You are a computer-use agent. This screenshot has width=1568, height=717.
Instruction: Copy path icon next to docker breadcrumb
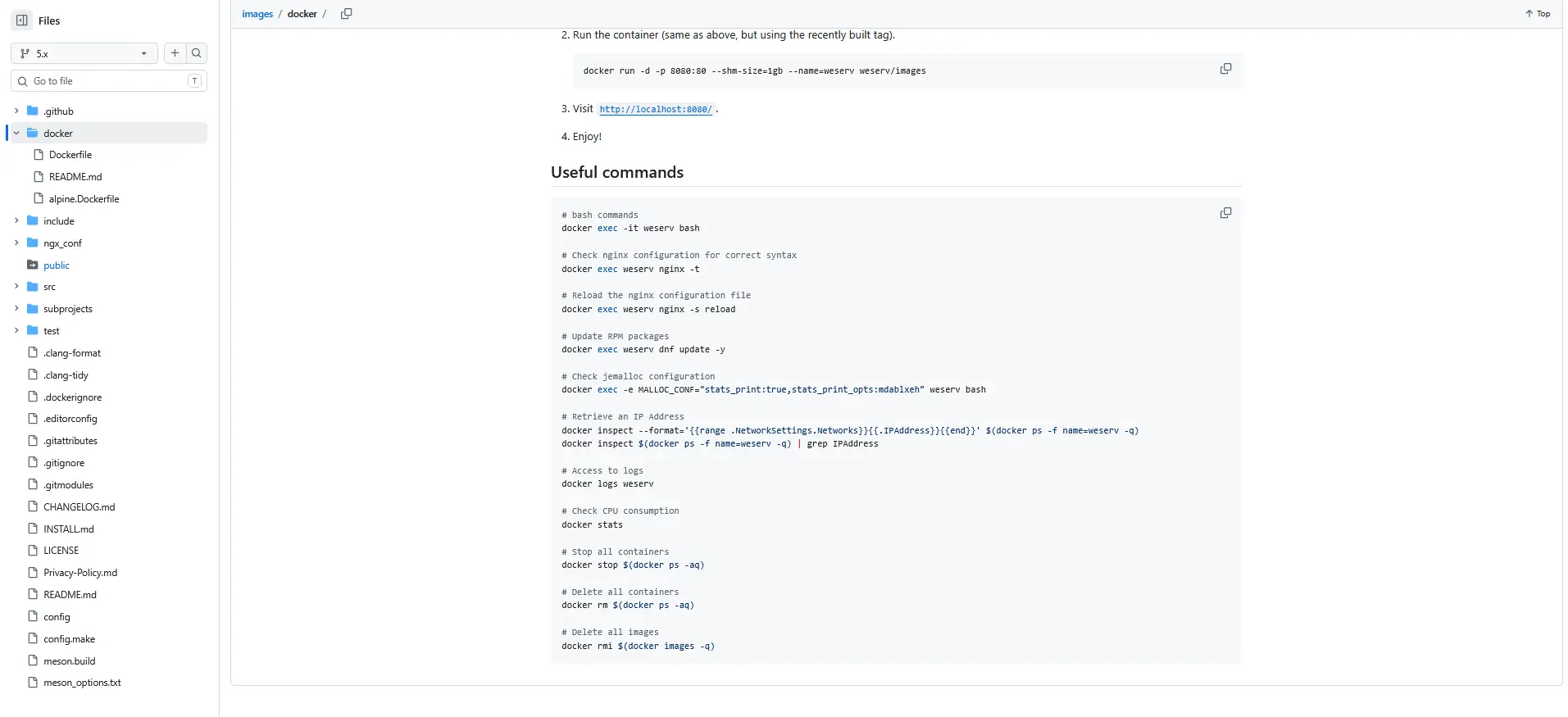pyautogui.click(x=347, y=14)
